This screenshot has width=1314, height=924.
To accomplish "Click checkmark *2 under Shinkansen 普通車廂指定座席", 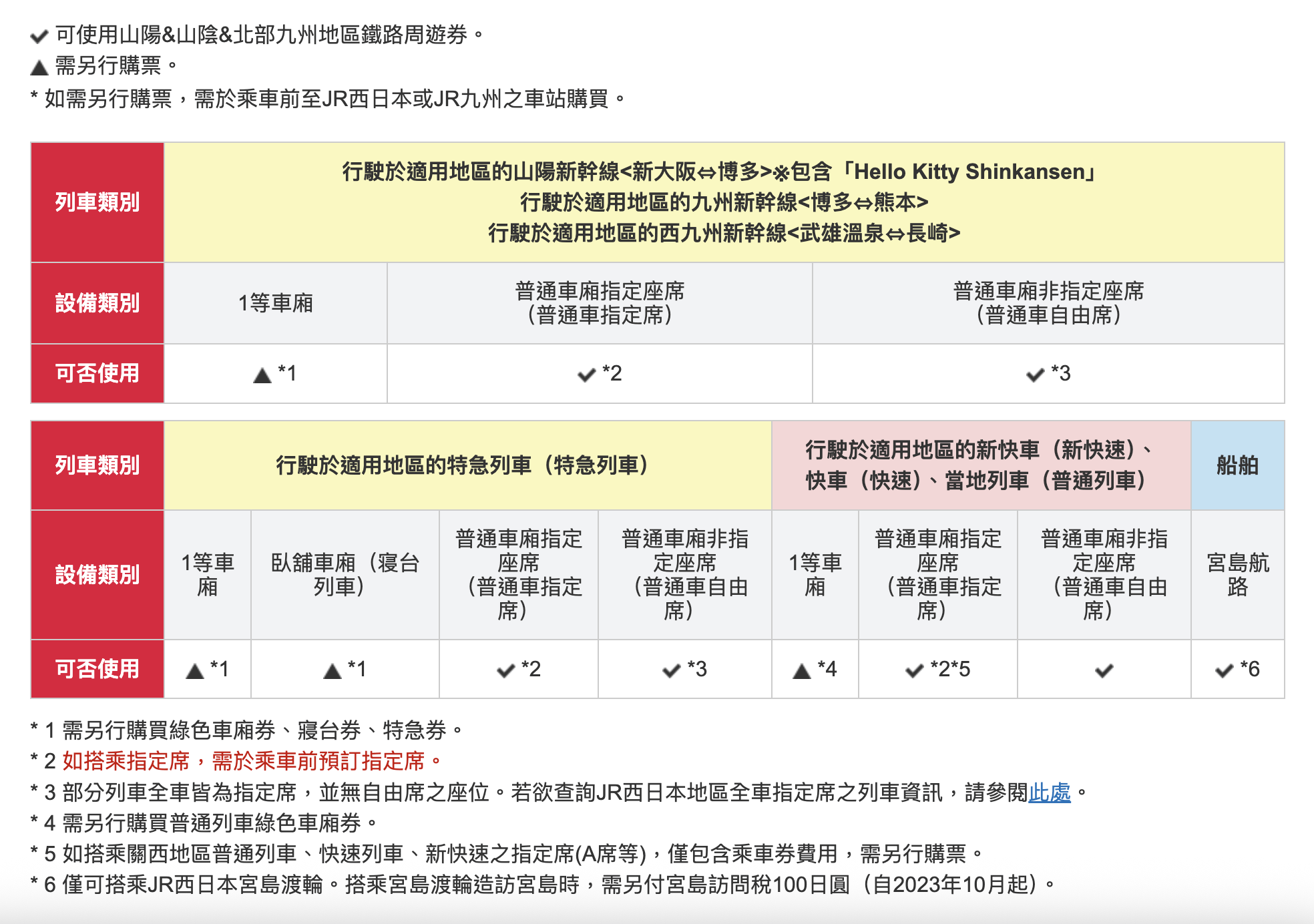I will 586,375.
